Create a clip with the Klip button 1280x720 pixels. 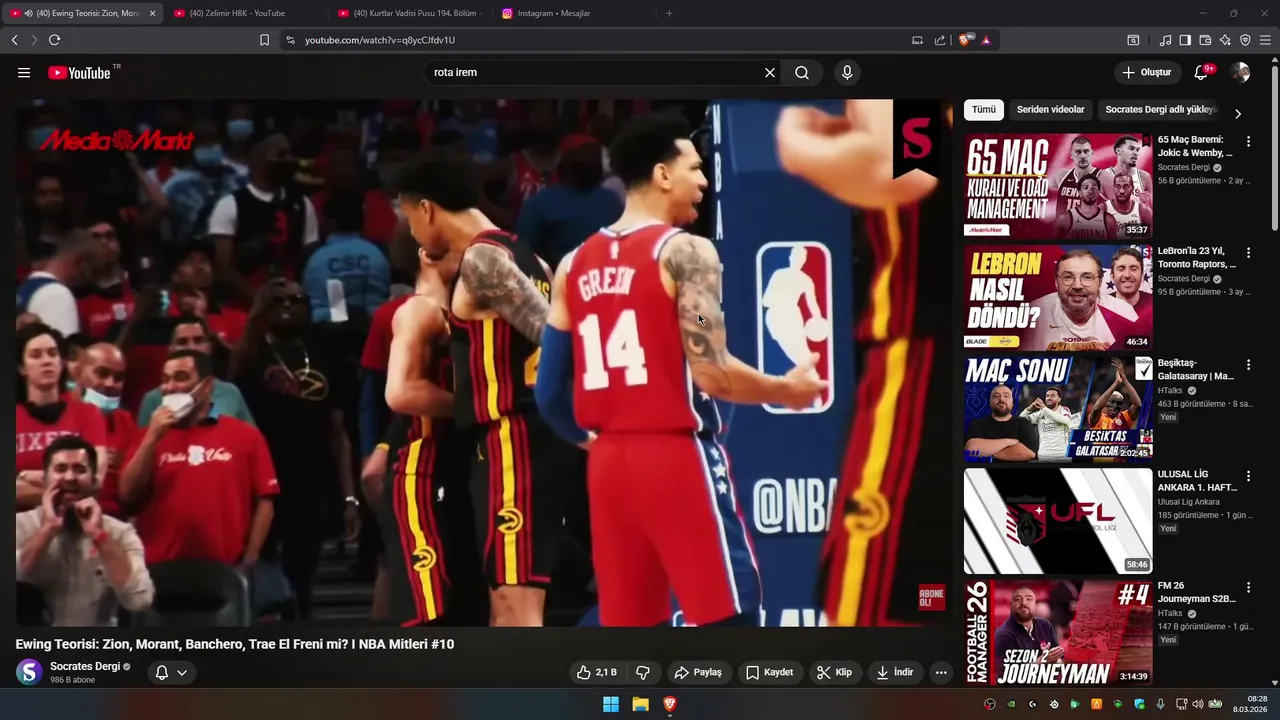pyautogui.click(x=834, y=673)
